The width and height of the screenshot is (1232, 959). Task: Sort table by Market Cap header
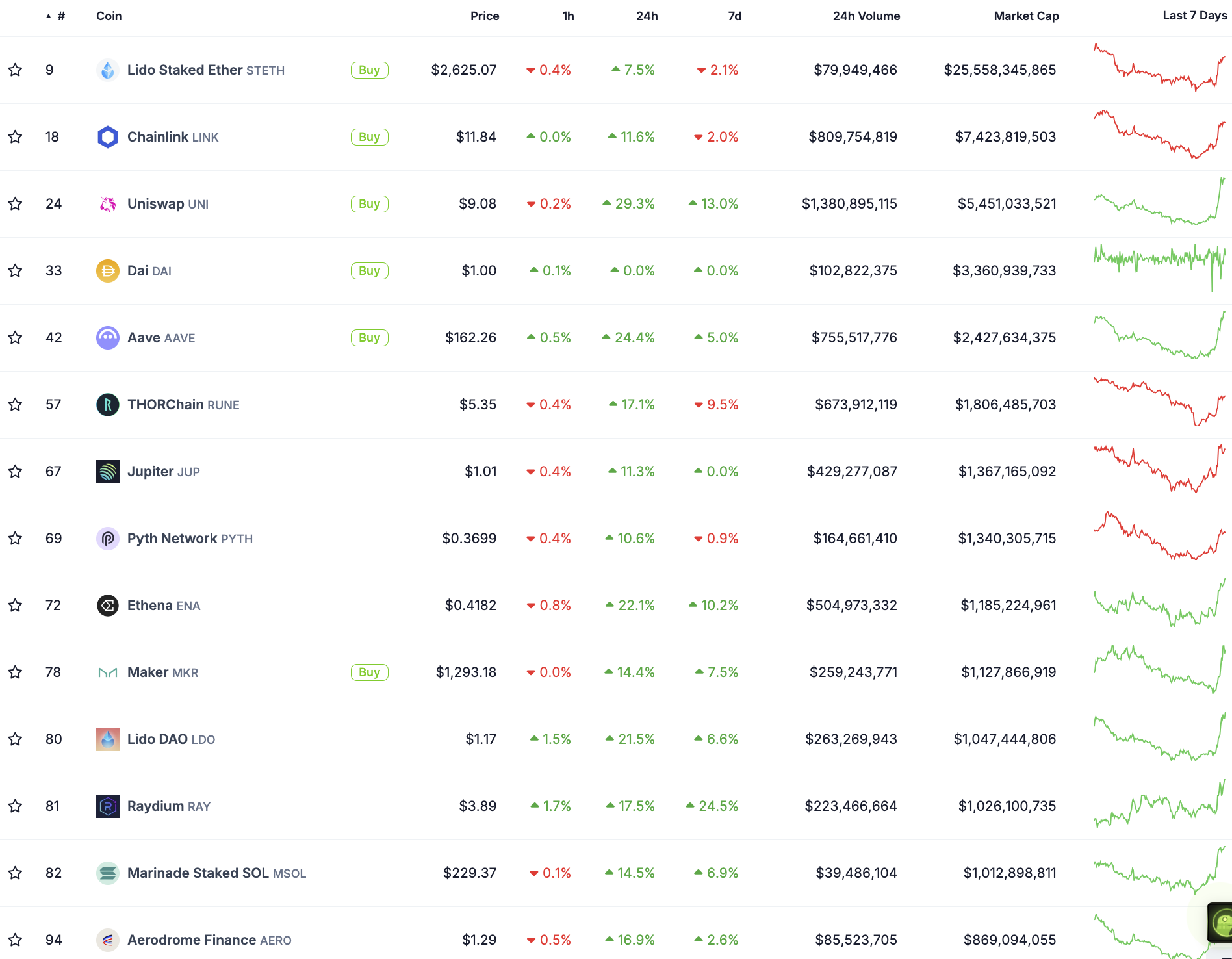(1026, 16)
